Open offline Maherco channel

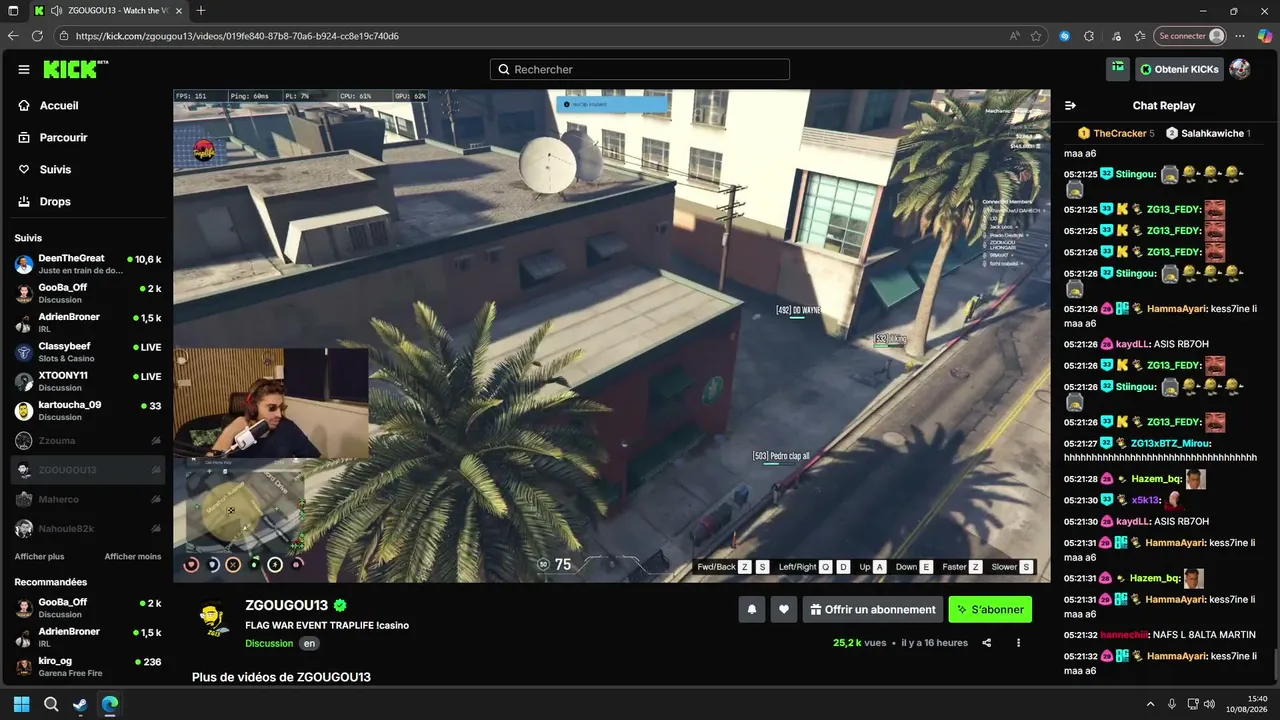88,500
